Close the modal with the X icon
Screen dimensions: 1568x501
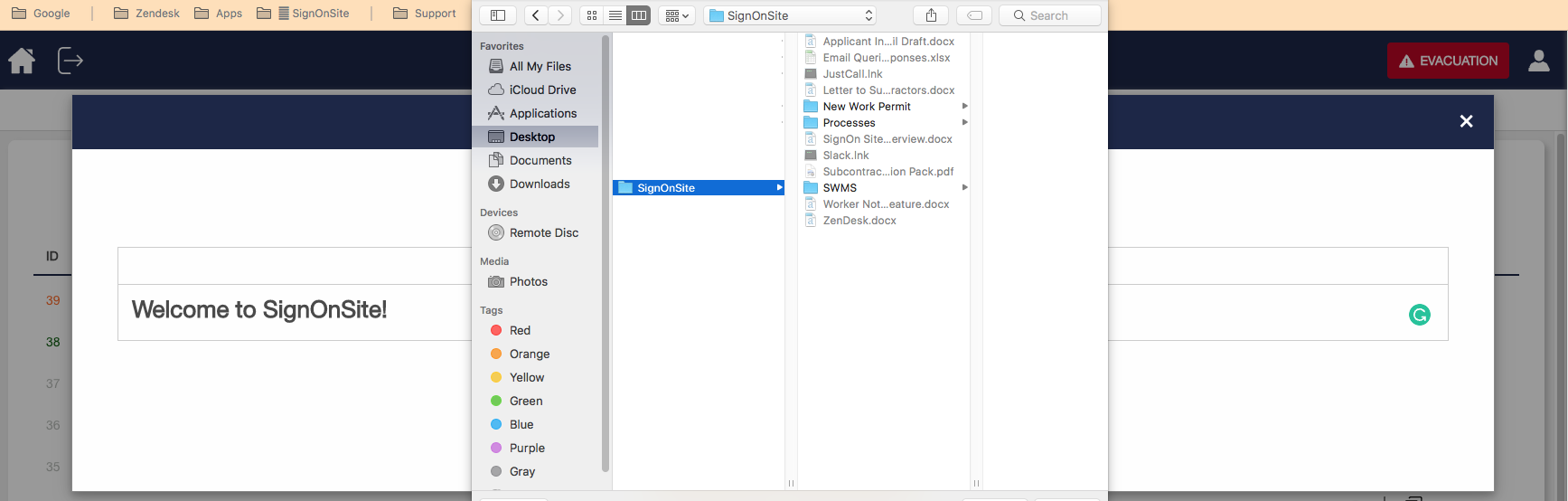[1466, 121]
